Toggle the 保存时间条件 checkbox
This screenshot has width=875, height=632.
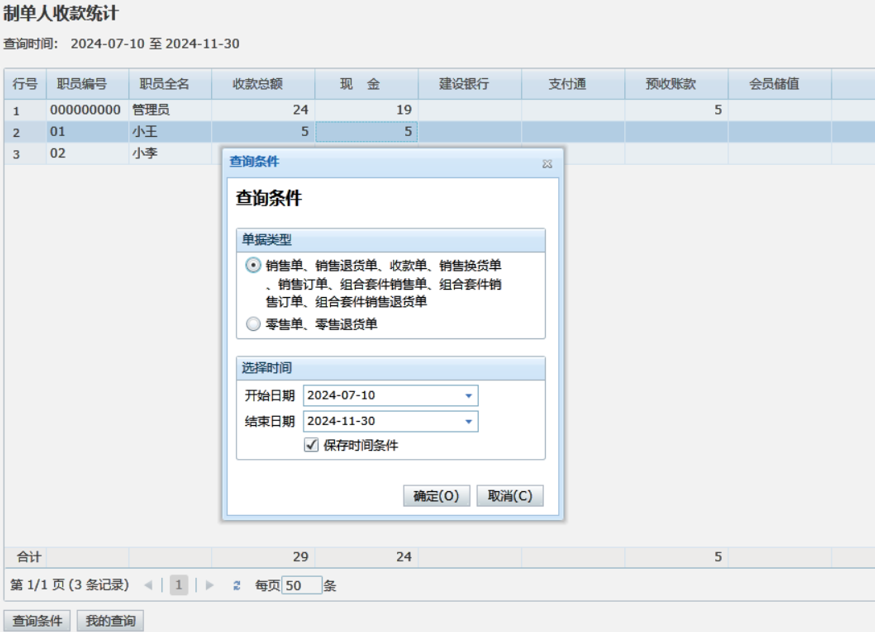click(312, 445)
